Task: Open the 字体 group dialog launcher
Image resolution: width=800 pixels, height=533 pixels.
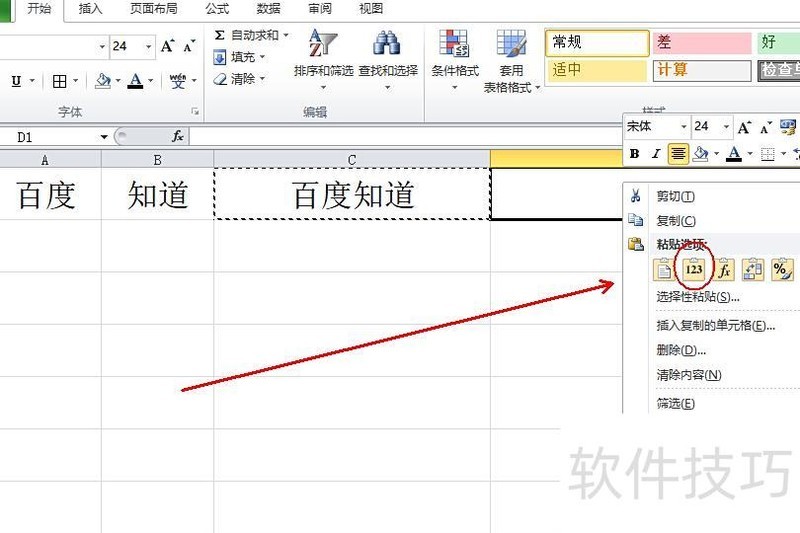Action: point(195,111)
